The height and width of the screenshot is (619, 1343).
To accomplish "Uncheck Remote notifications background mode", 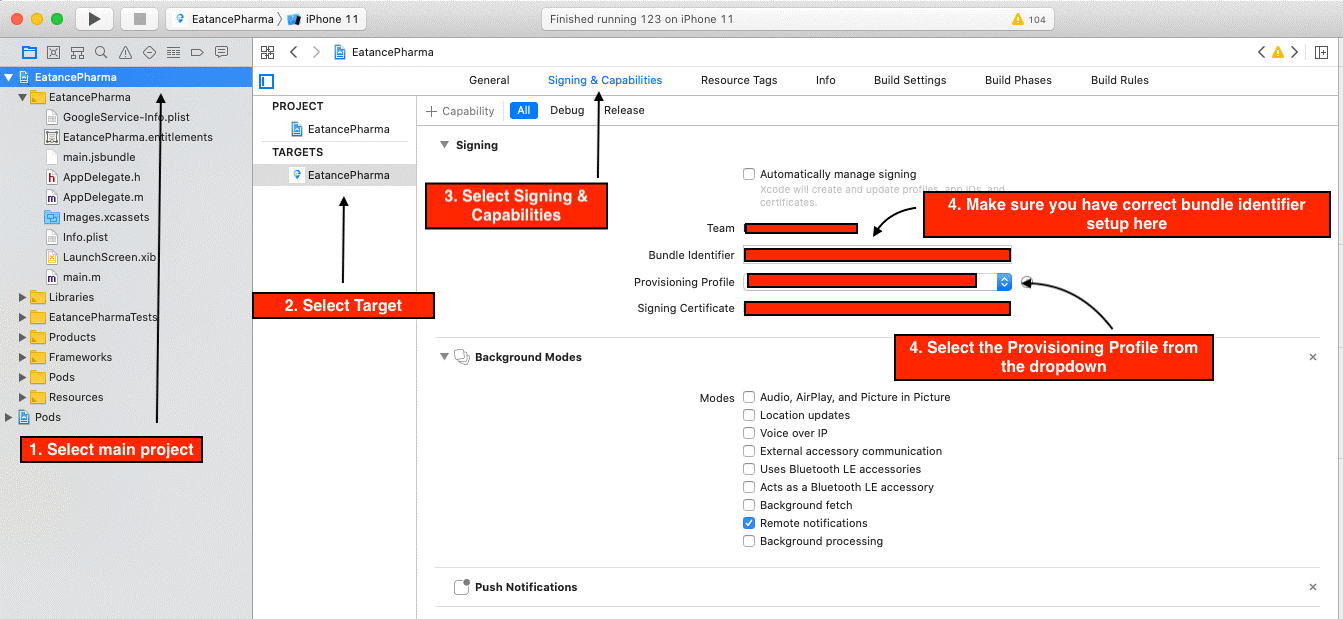I will [x=749, y=523].
